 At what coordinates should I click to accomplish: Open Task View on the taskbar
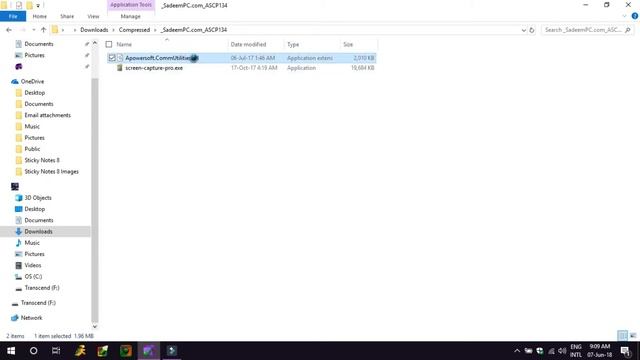tap(56, 351)
